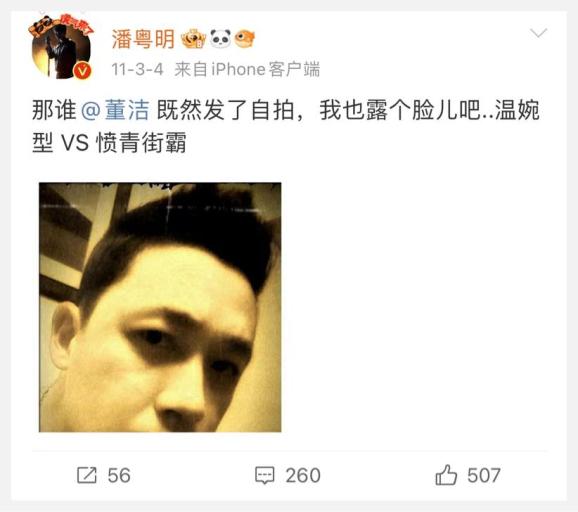Click the orange V verified badge
578x512 pixels.
tap(83, 69)
